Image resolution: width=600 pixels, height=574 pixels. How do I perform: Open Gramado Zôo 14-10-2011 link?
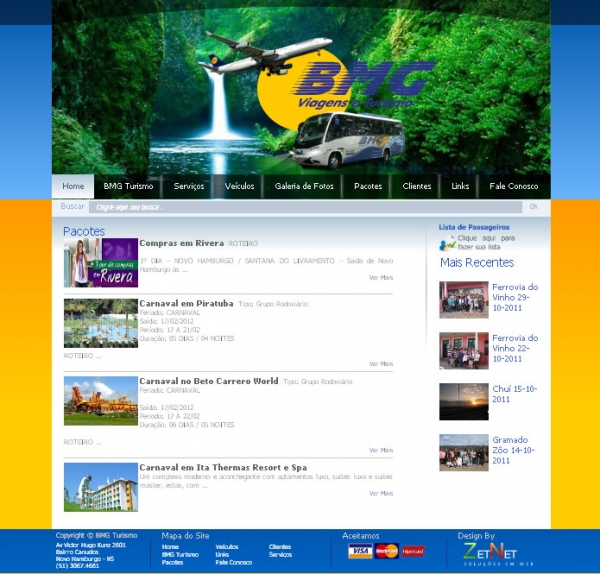[513, 450]
